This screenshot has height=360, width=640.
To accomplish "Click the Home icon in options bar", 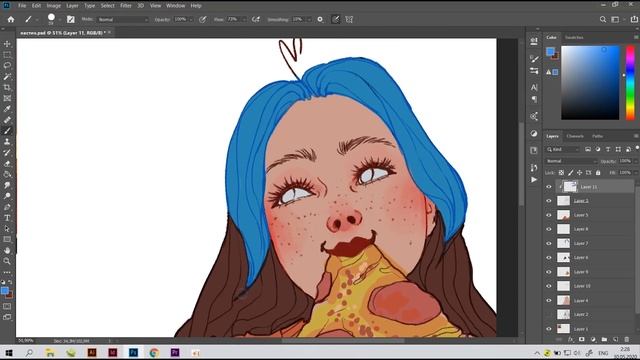I will tap(11, 19).
